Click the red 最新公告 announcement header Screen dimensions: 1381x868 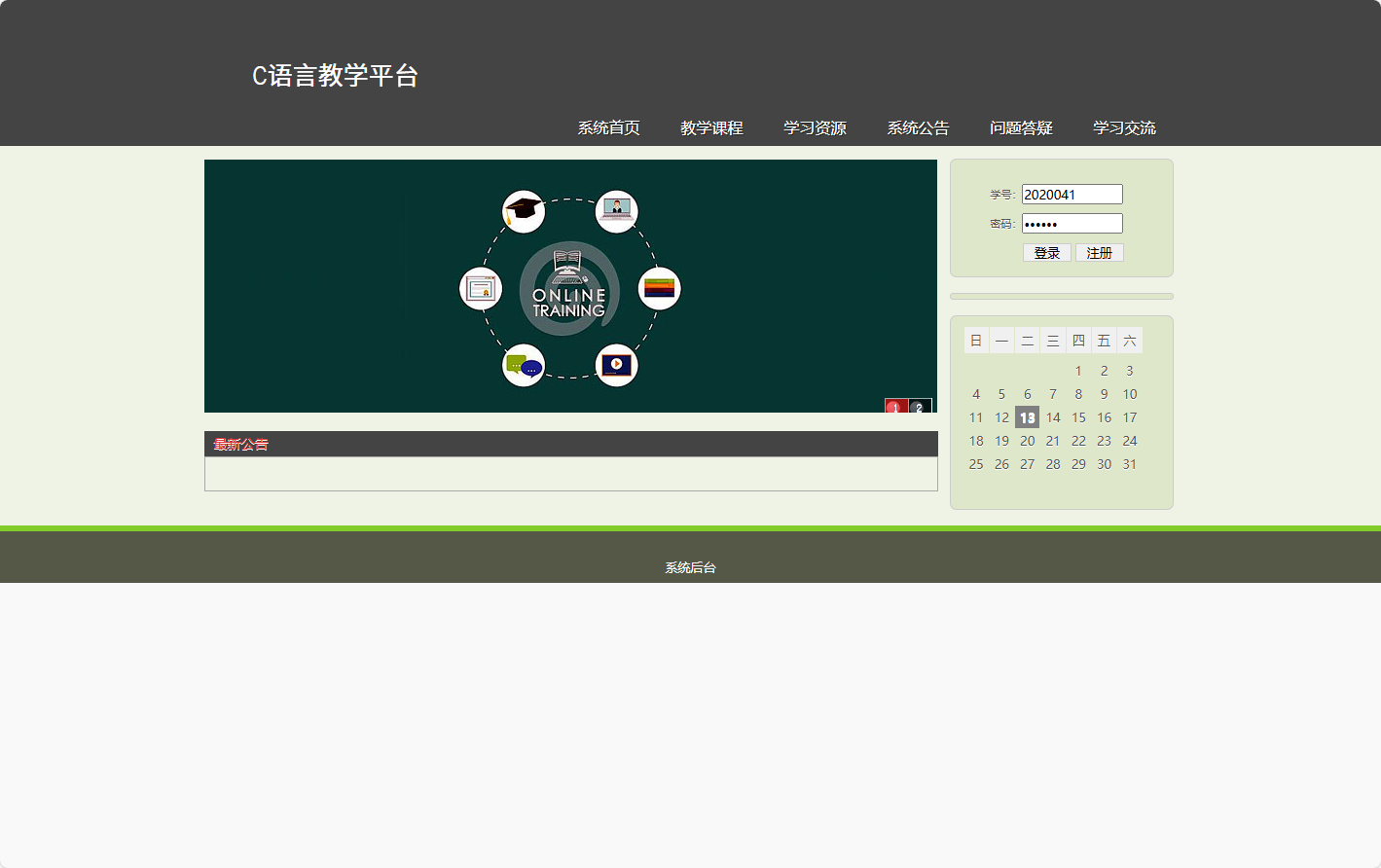click(x=240, y=444)
